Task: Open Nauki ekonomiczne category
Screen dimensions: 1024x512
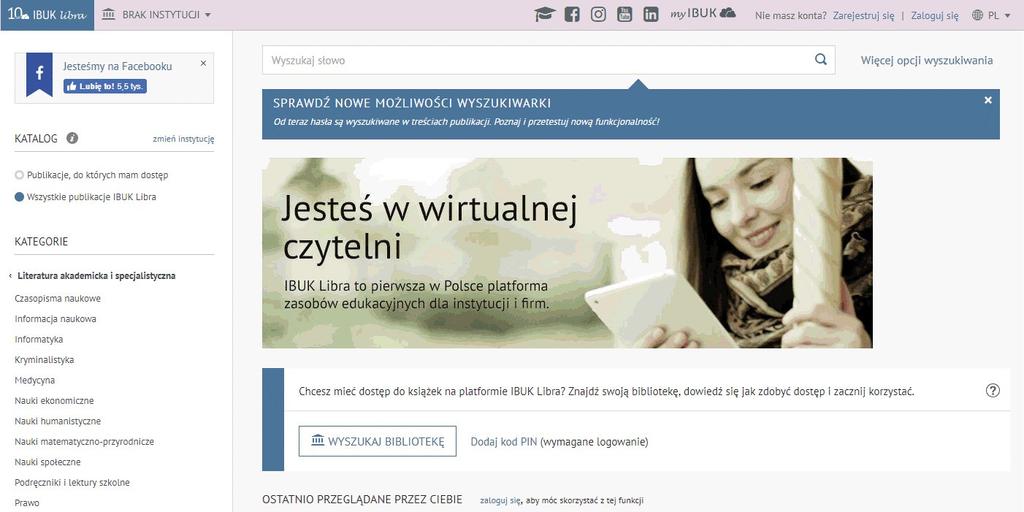Action: pos(54,400)
